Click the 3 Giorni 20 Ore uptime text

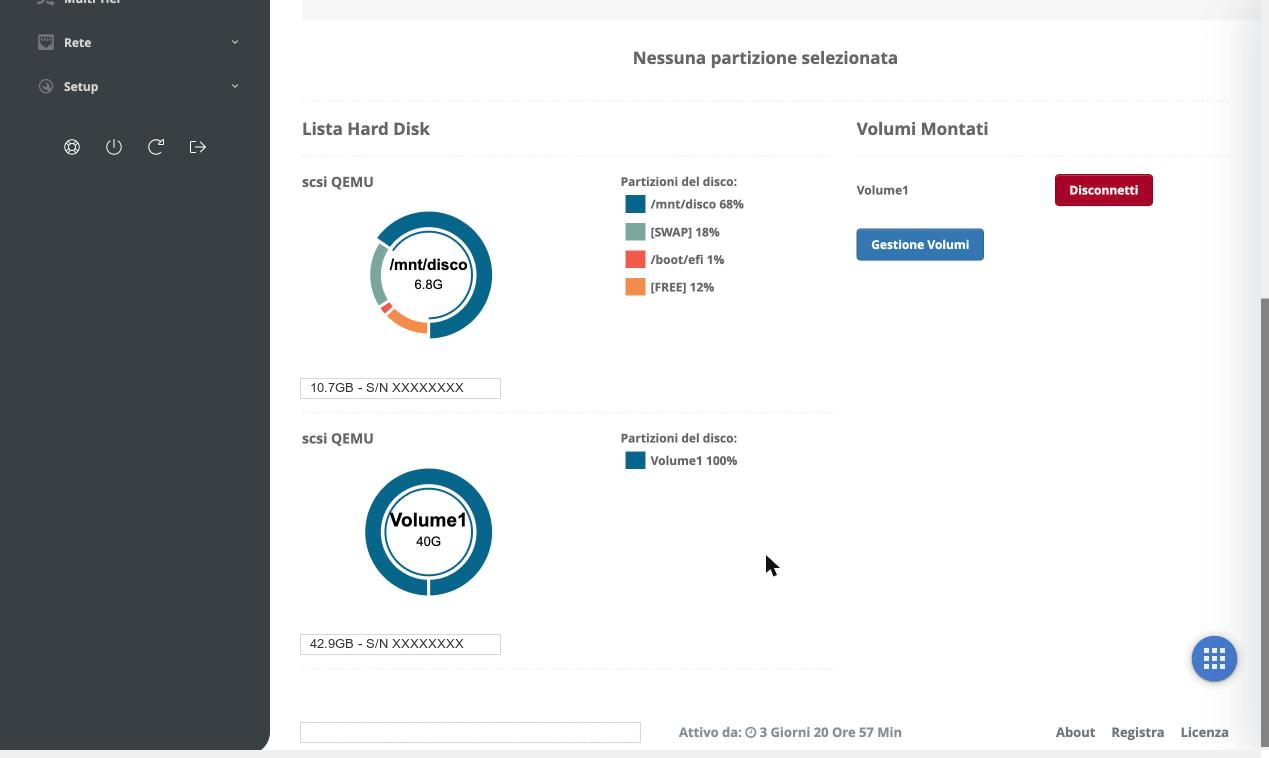click(830, 732)
